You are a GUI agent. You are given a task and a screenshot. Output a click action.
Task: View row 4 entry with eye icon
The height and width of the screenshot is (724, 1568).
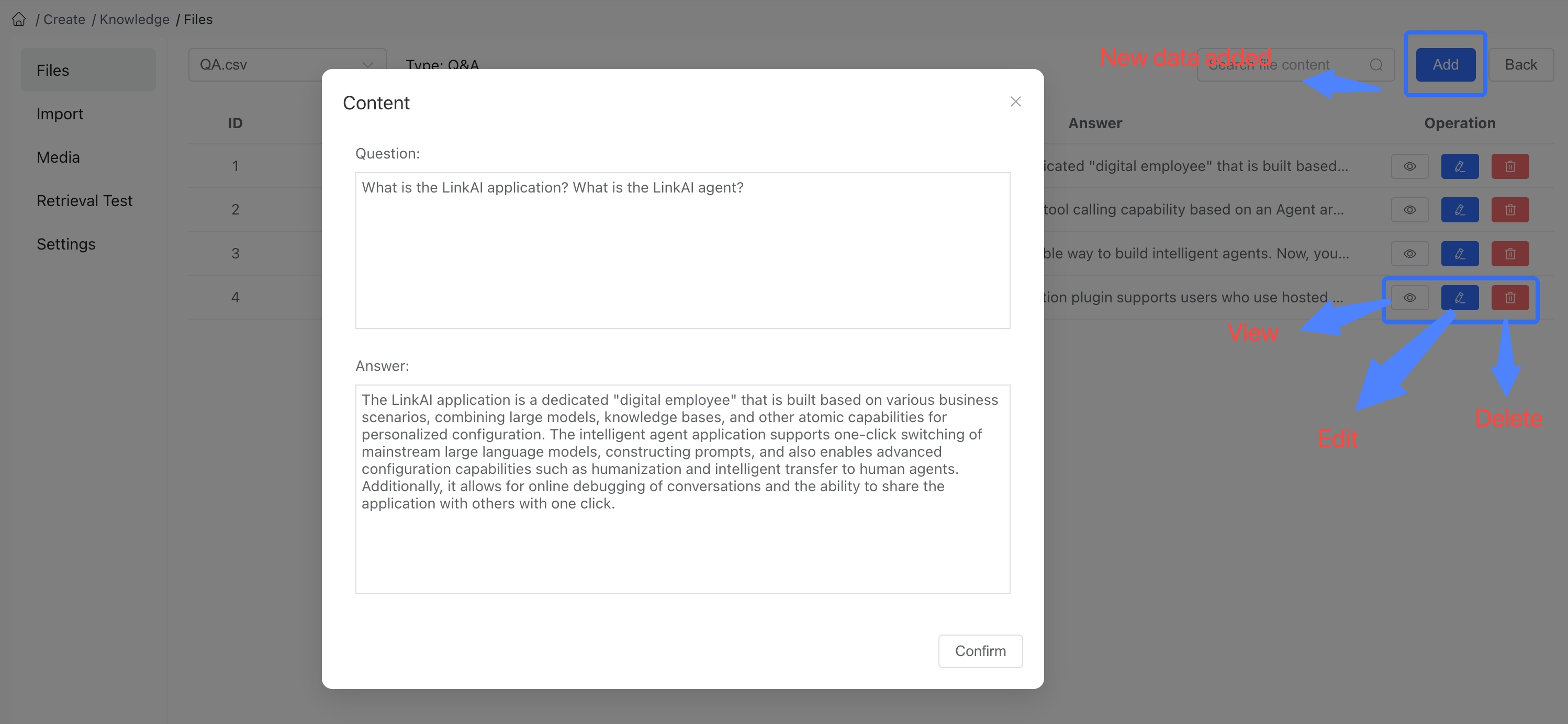click(x=1409, y=298)
